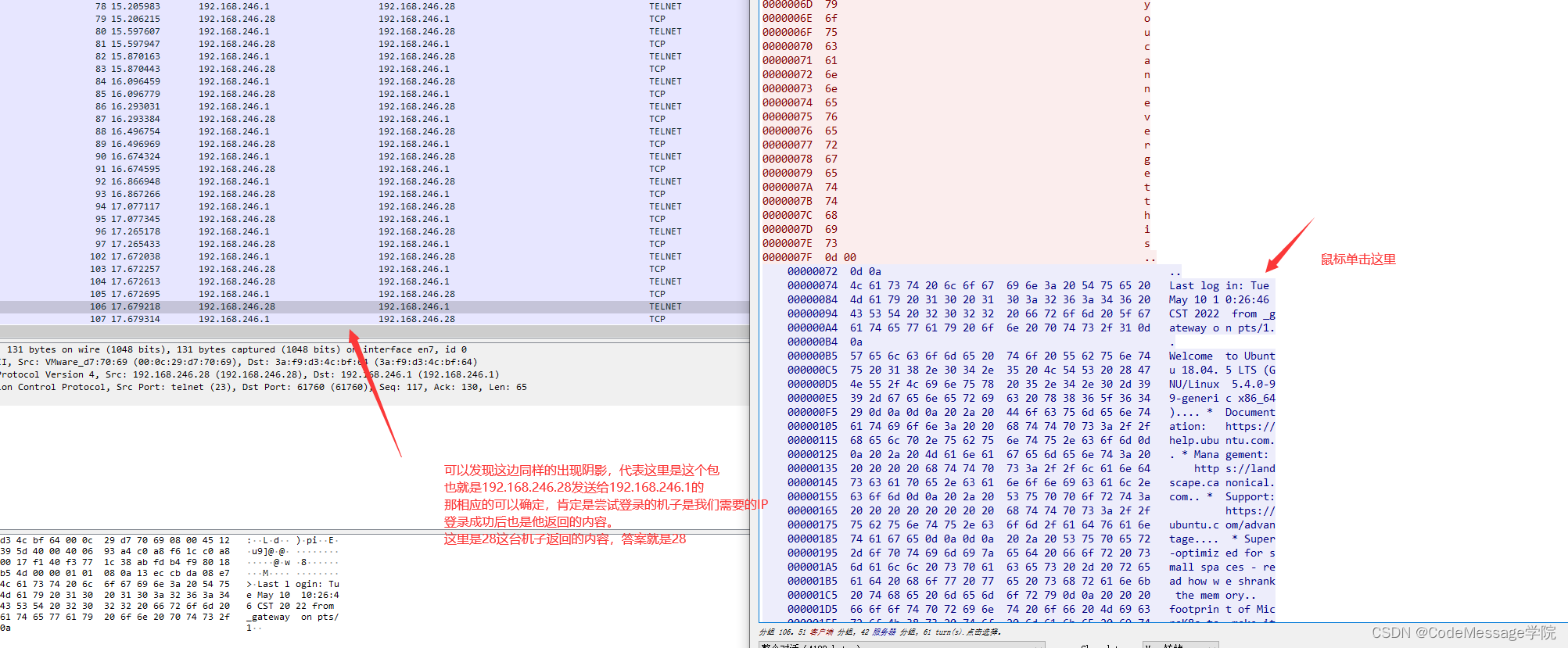Click server stream row 000001A5 'mall spa ces - re'
1568x648 pixels.
coord(1031,567)
